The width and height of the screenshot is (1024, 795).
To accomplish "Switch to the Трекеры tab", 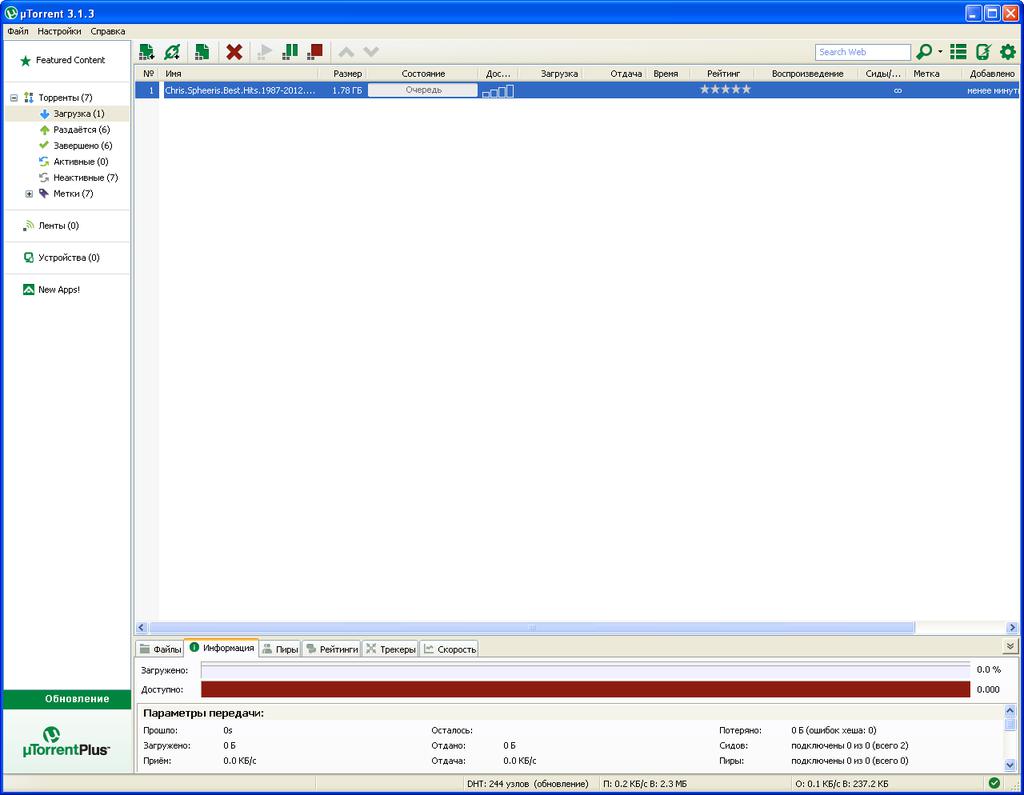I will tap(390, 649).
